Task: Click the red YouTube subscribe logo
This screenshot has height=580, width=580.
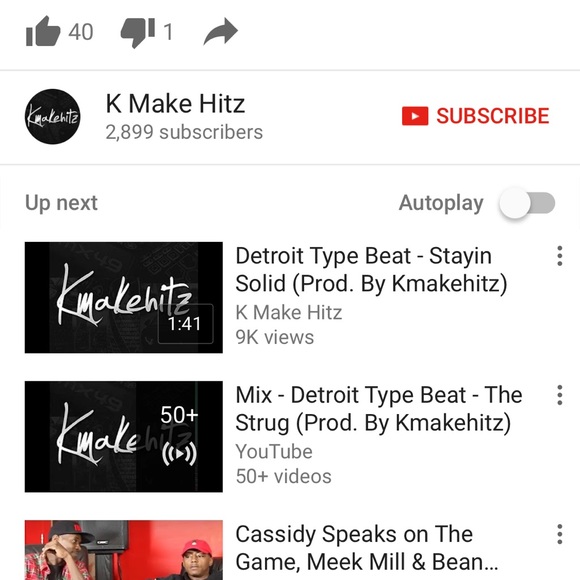Action: pos(415,116)
